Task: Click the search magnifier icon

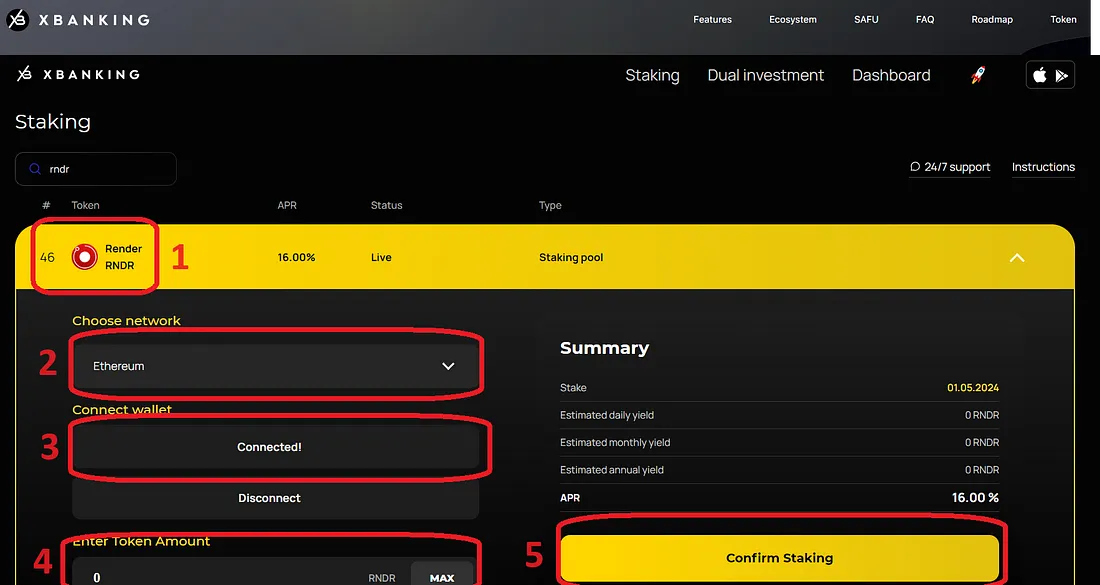Action: (34, 169)
